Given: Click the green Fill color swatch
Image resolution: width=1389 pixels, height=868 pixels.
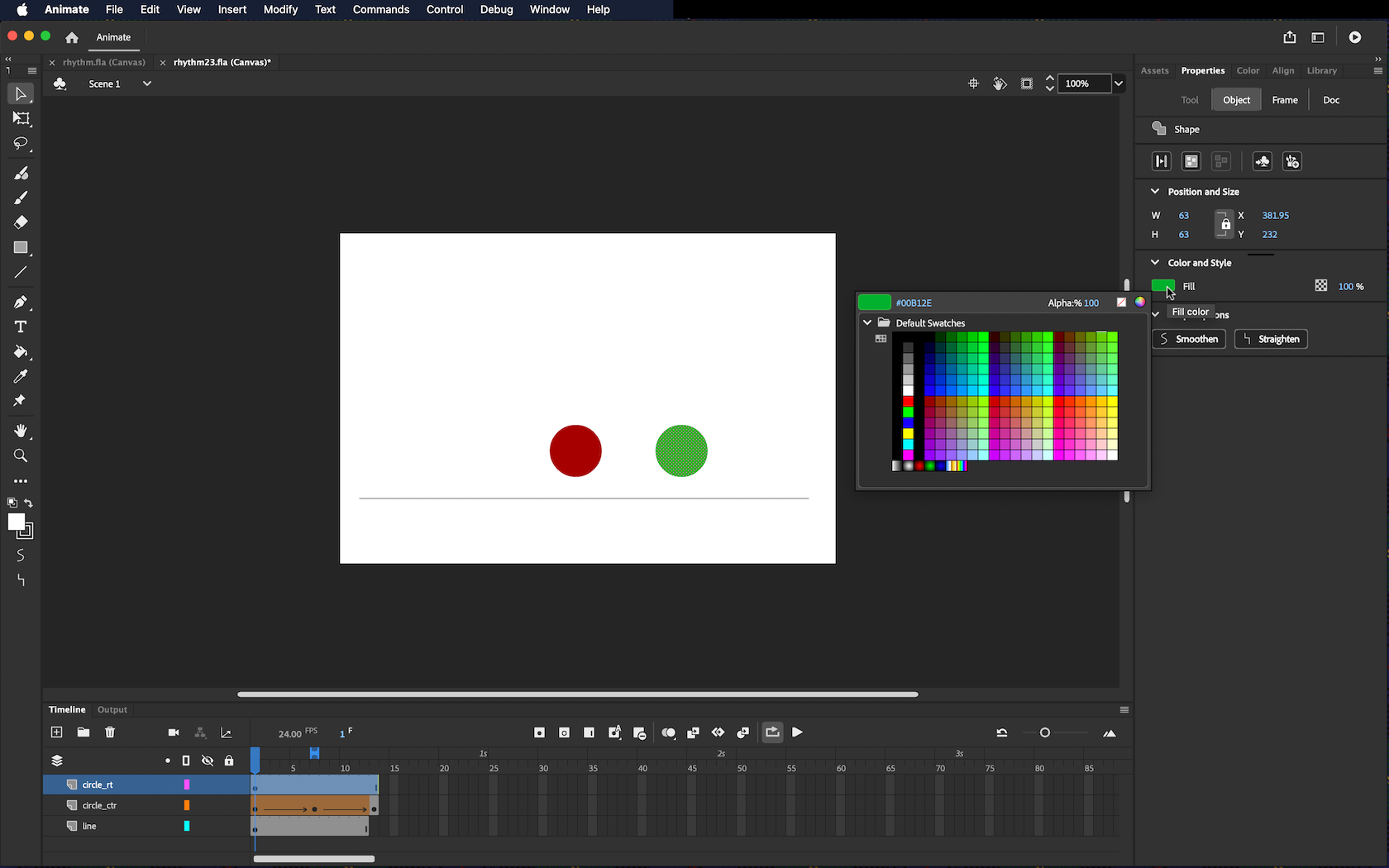Looking at the screenshot, I should pos(1162,286).
